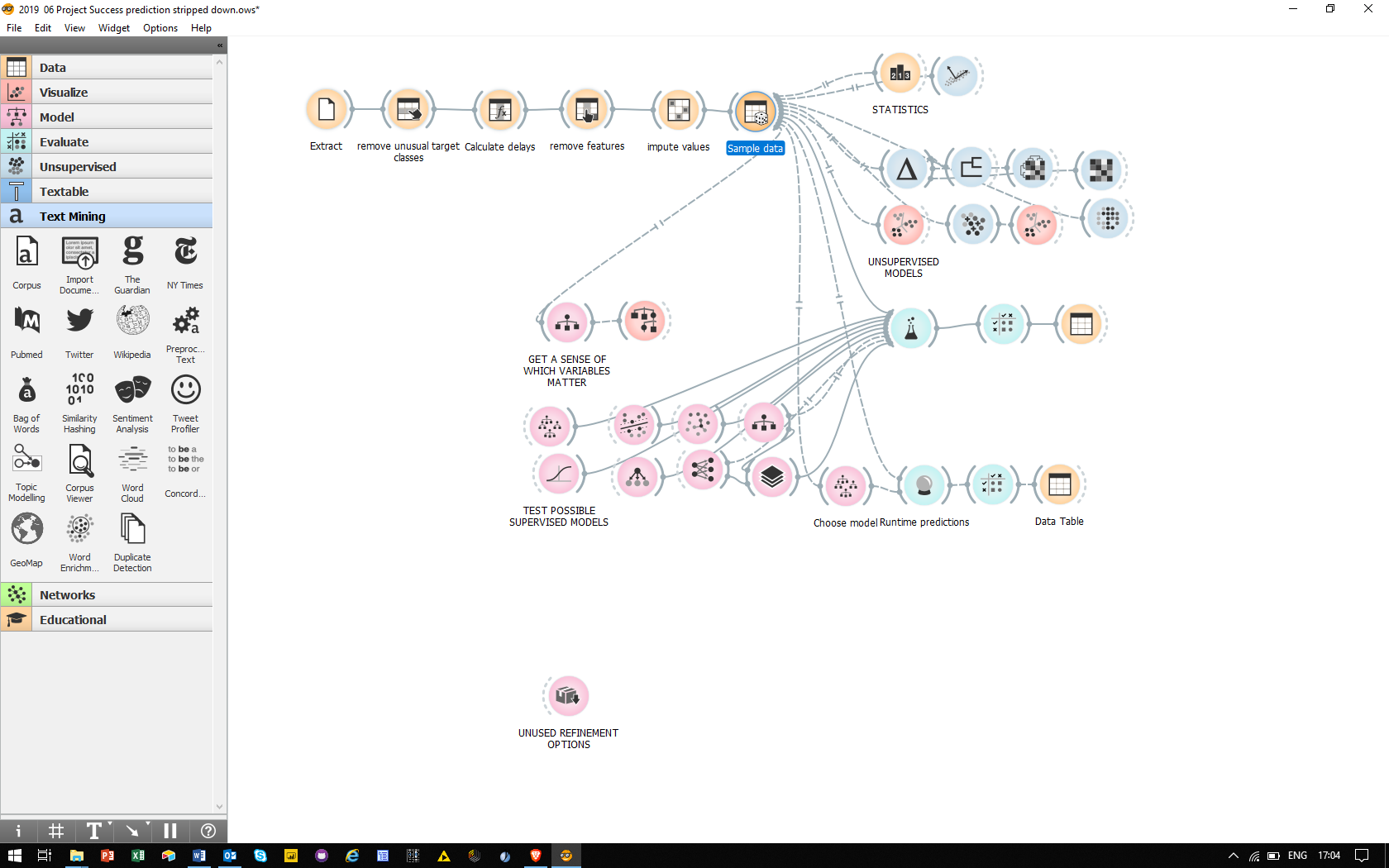Image resolution: width=1389 pixels, height=868 pixels.
Task: Toggle pause workflow button
Action: (x=170, y=831)
